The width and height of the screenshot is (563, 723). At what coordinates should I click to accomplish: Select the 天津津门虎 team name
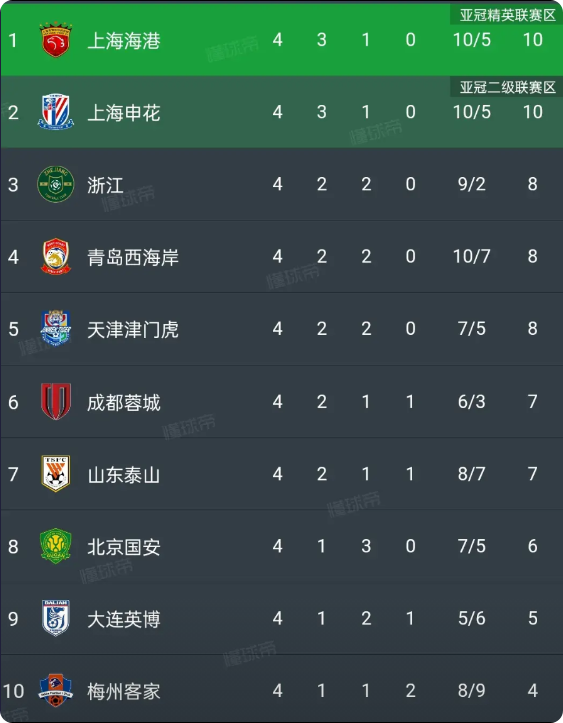[x=133, y=330]
